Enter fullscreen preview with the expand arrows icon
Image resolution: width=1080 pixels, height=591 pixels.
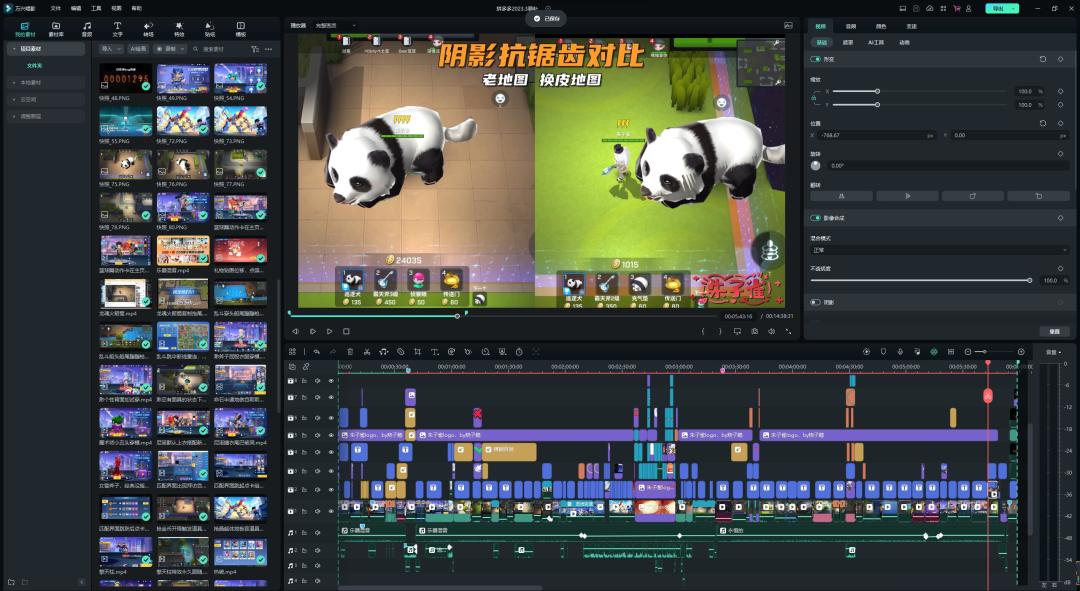click(x=788, y=331)
